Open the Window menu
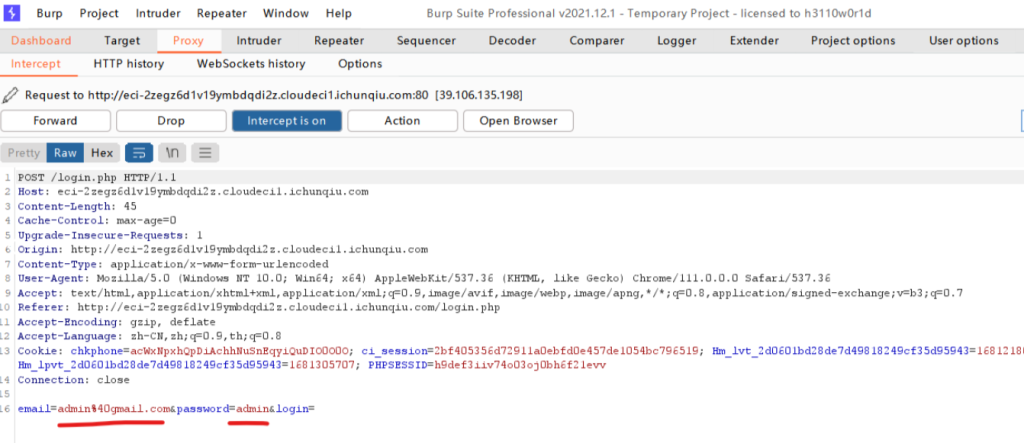 [286, 13]
